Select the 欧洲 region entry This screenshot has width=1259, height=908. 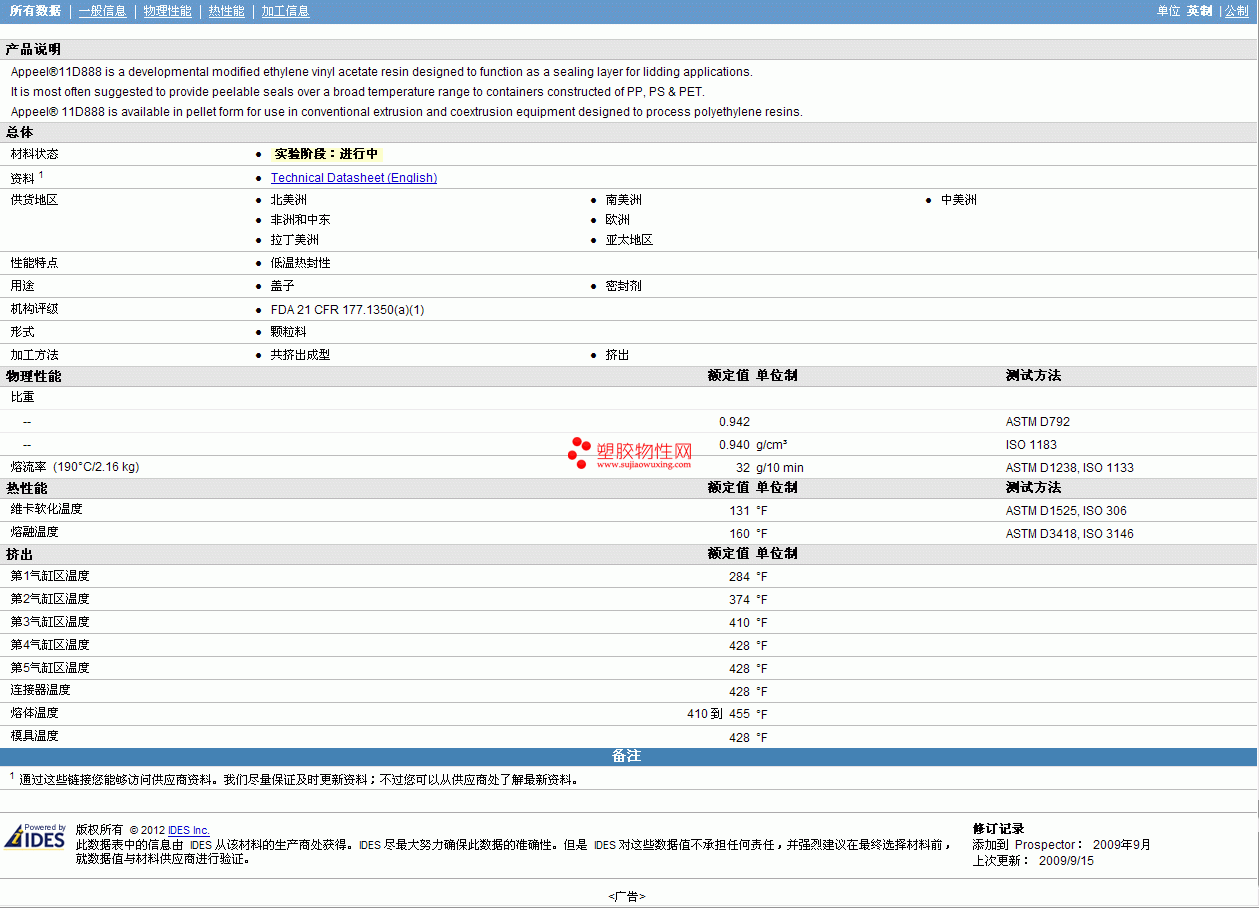tap(618, 220)
